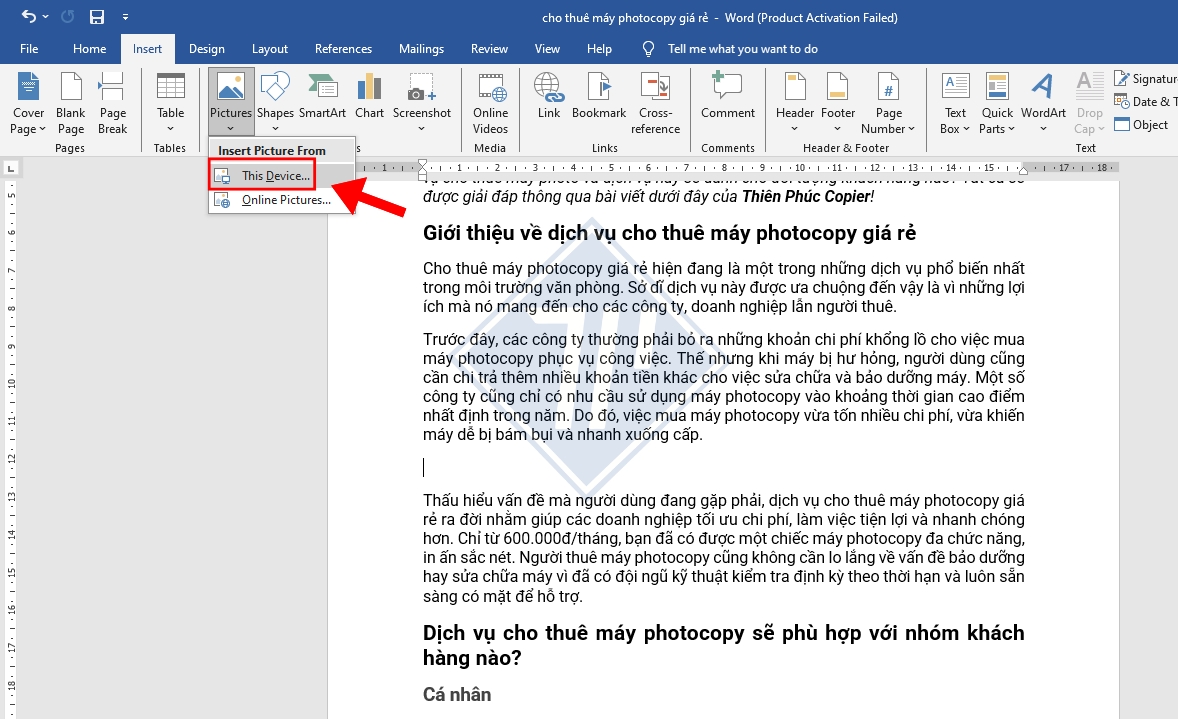
Task: Add a new Comment
Action: 727,97
